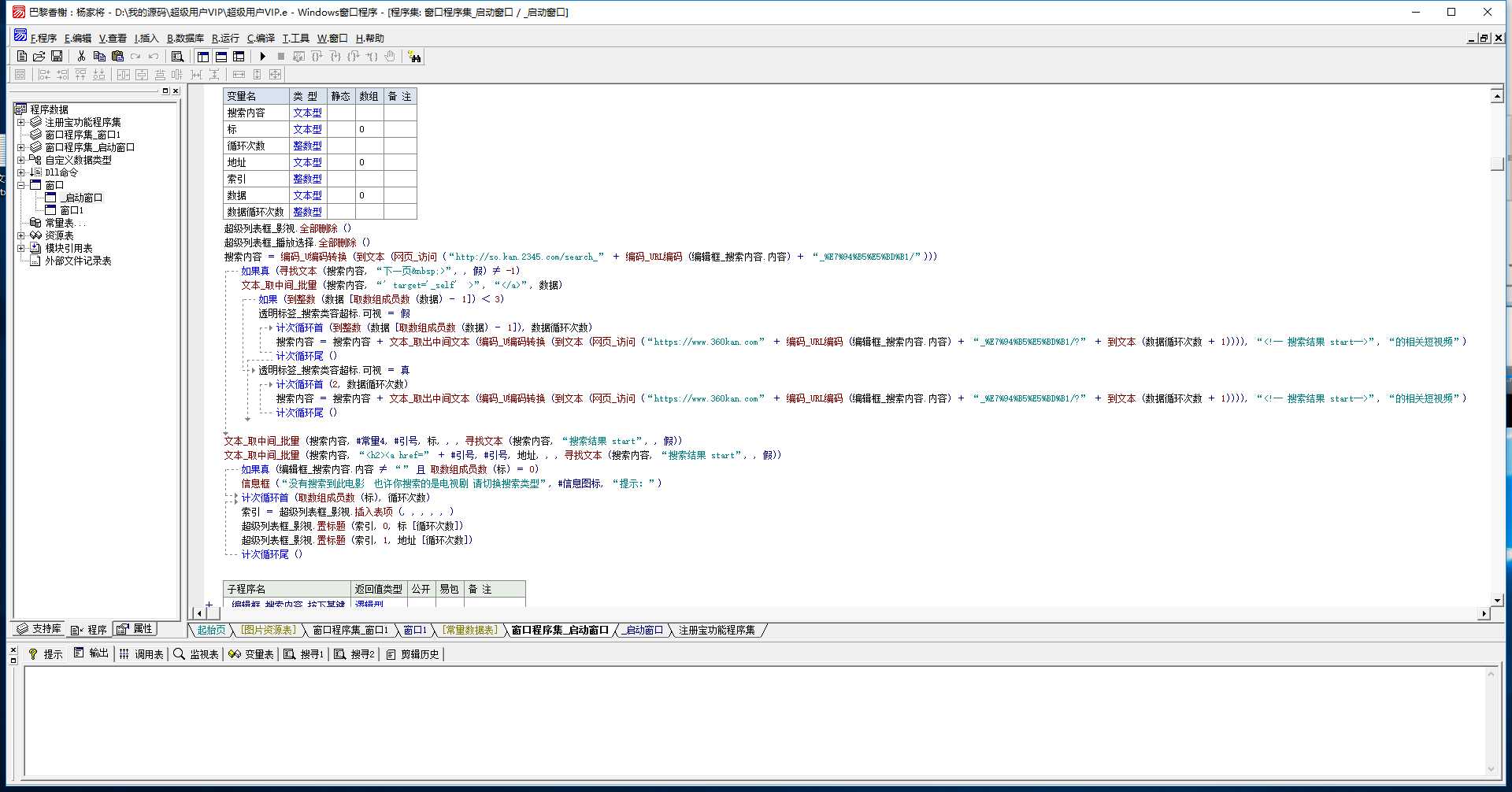Toggle the bottom status panel layout icon
Image resolution: width=1512 pixels, height=792 pixels.
221,56
